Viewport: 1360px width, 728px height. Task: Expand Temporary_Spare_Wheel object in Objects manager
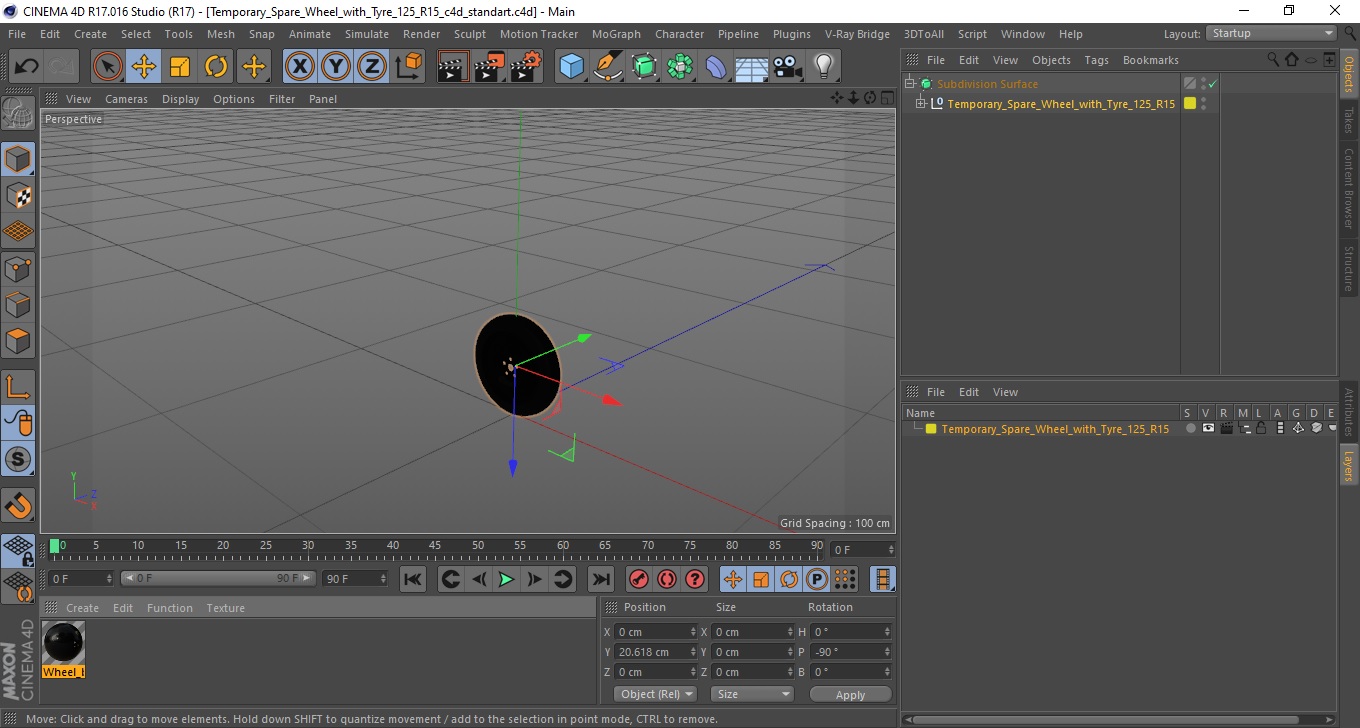[x=921, y=104]
